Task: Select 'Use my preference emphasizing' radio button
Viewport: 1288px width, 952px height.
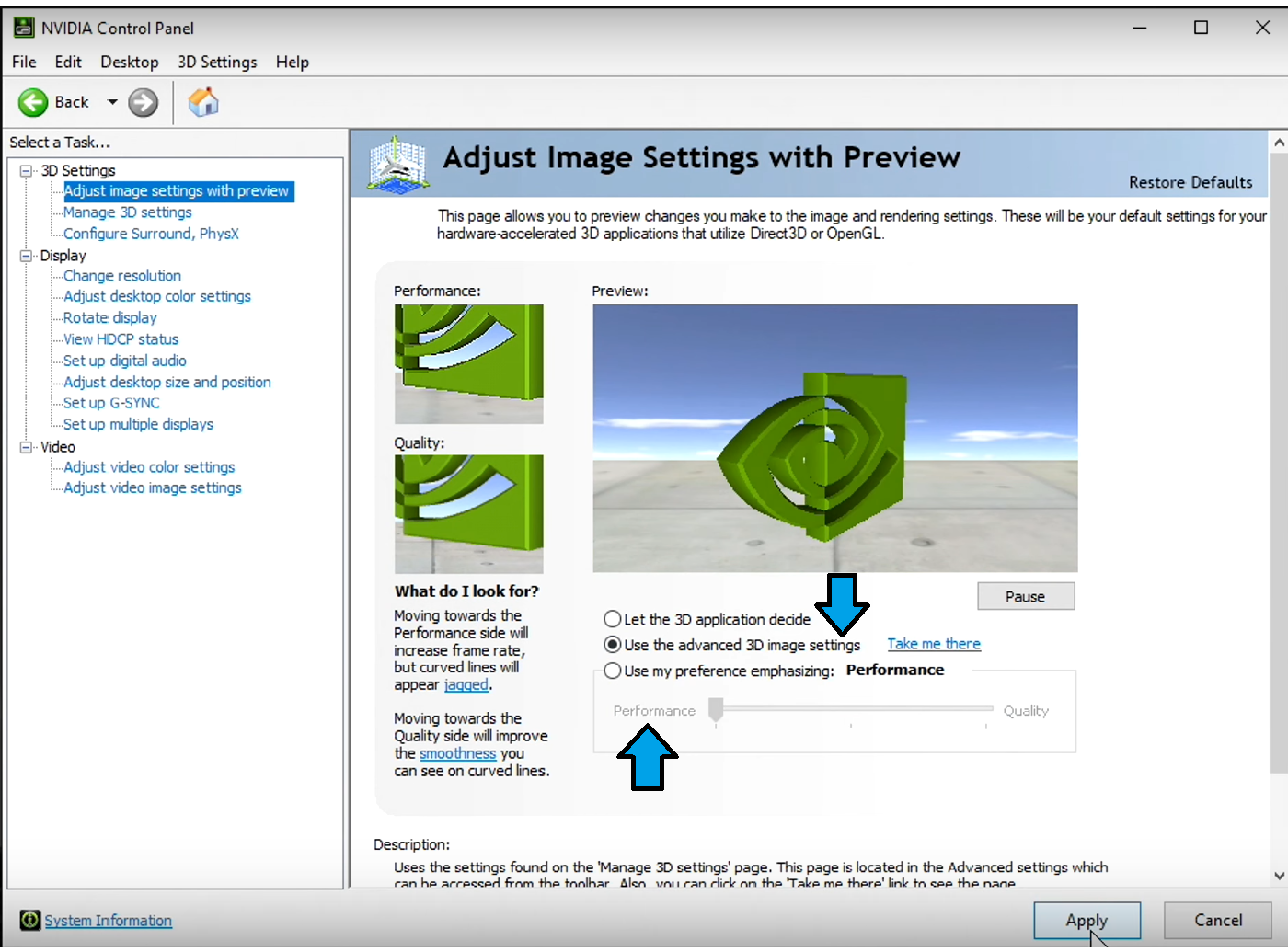Action: (613, 671)
